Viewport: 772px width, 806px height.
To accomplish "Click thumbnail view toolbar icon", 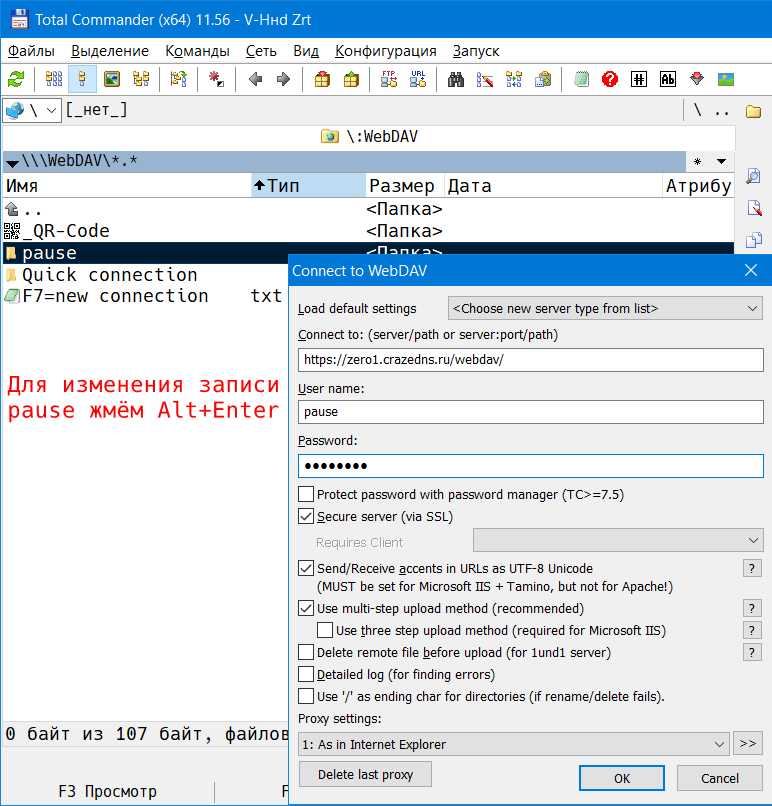I will coord(112,80).
